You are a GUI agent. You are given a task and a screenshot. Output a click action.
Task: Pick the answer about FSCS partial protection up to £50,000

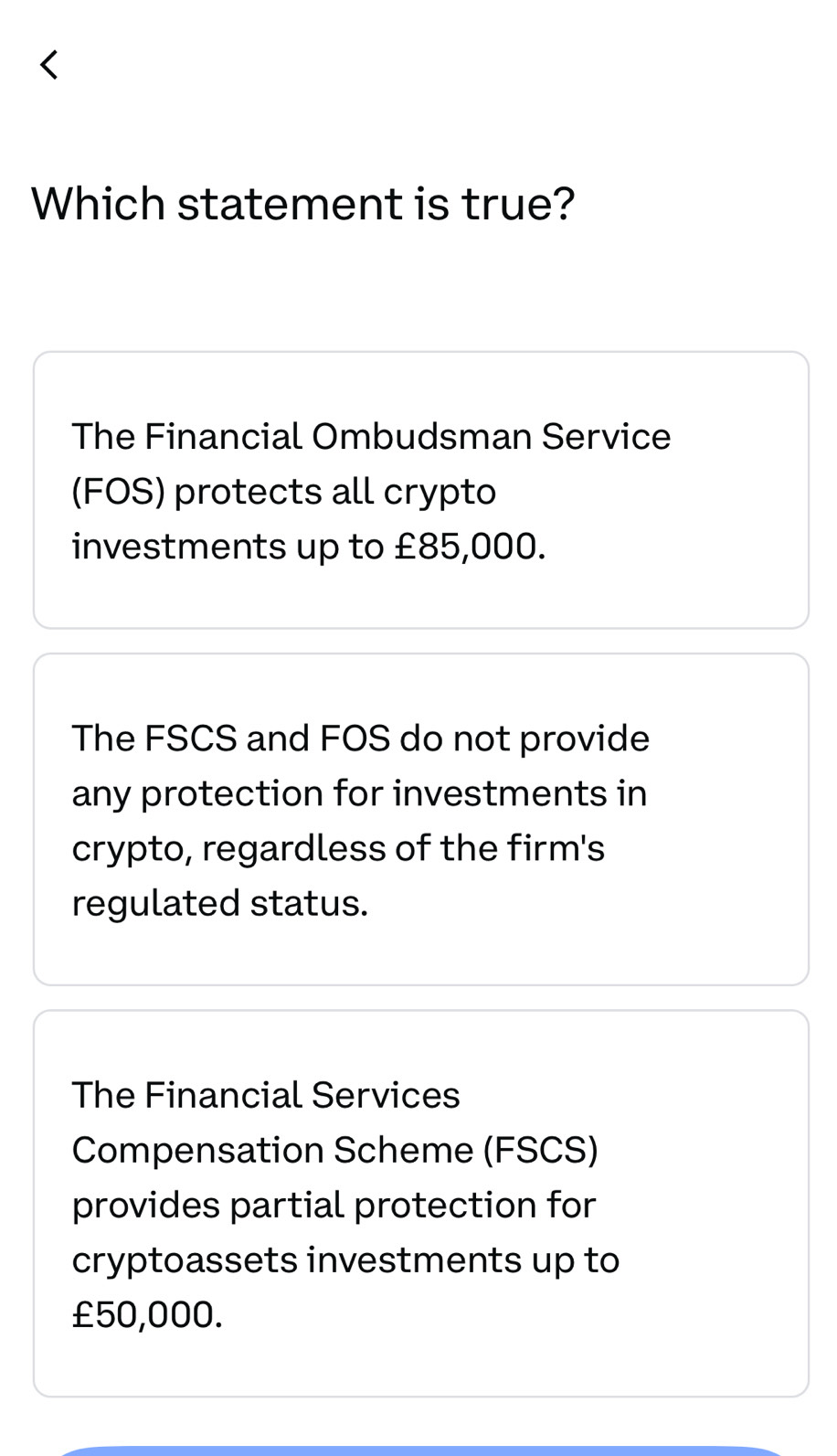420,1203
